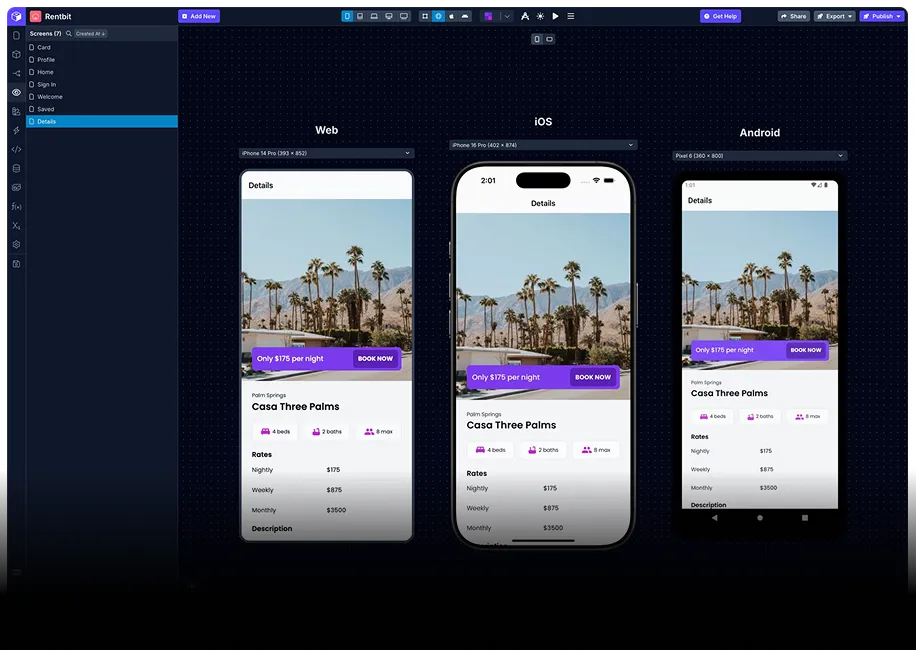Open the Pixel 6 device selector
Viewport: 916px width, 650px height.
(x=758, y=155)
